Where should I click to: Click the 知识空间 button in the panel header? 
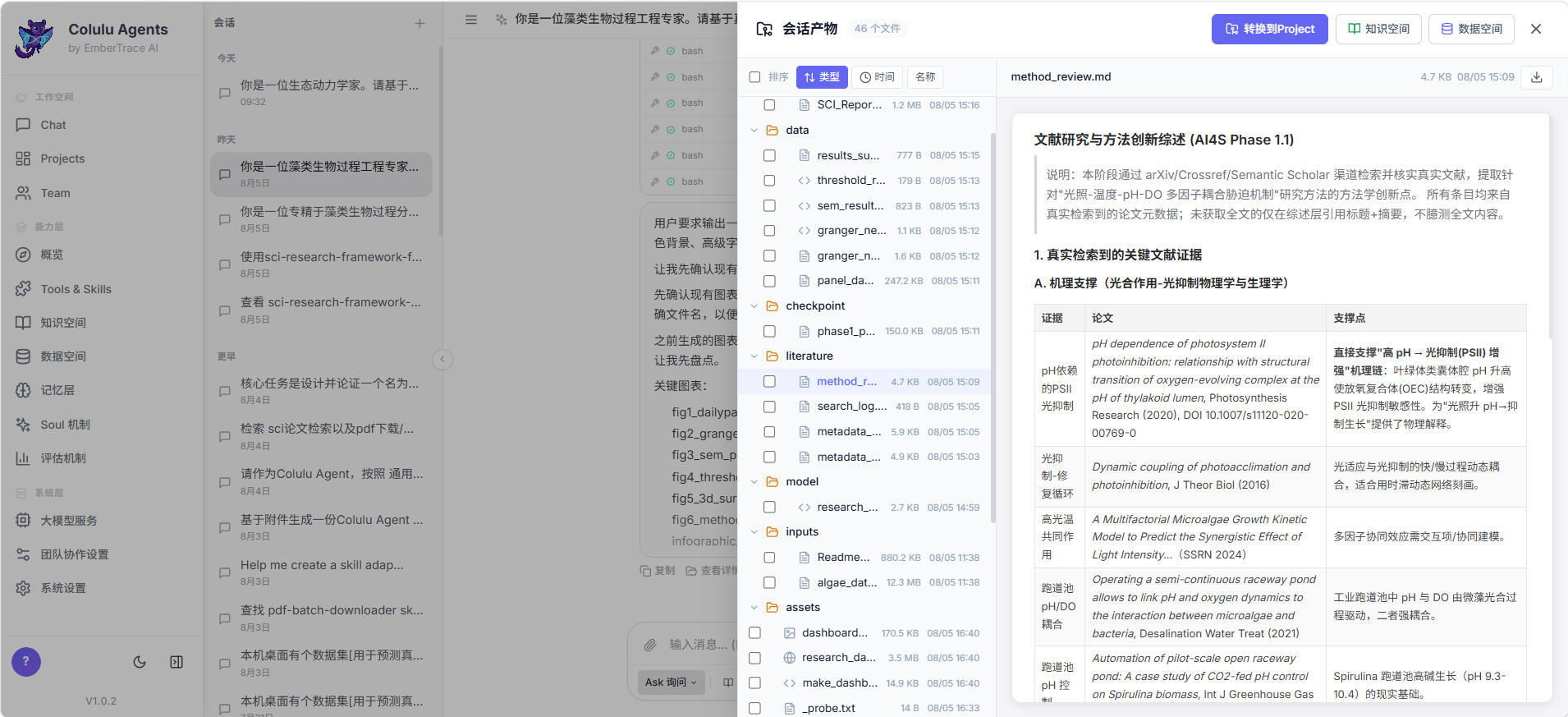(1378, 29)
